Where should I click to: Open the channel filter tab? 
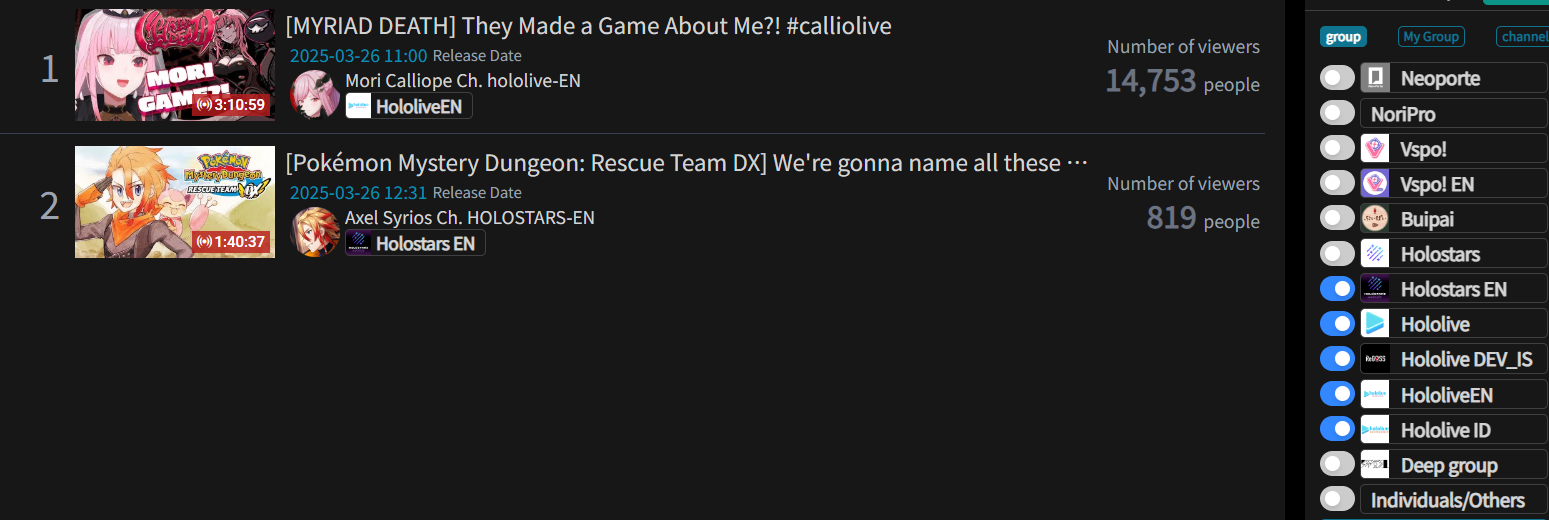[x=1523, y=37]
